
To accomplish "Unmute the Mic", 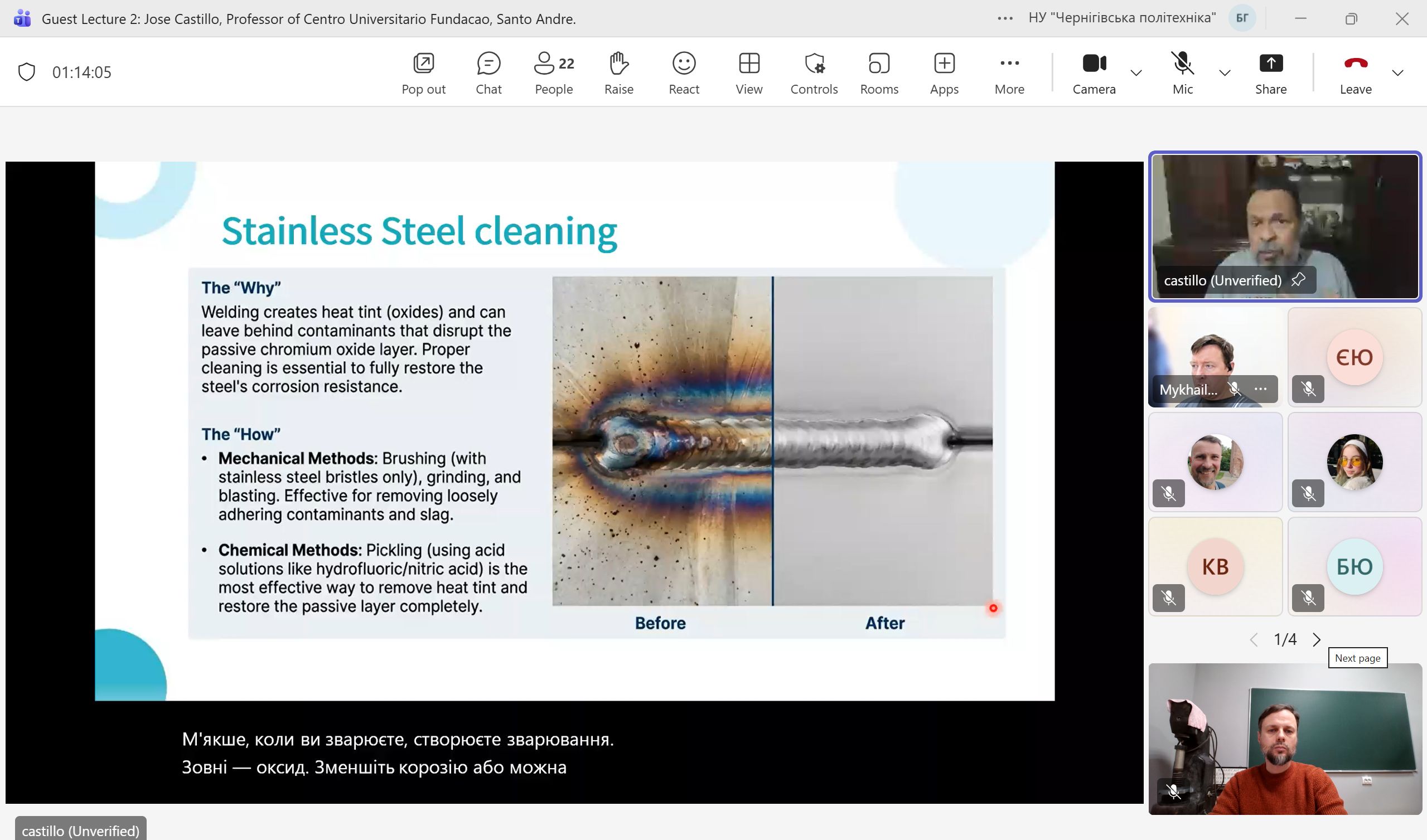I will [x=1182, y=73].
